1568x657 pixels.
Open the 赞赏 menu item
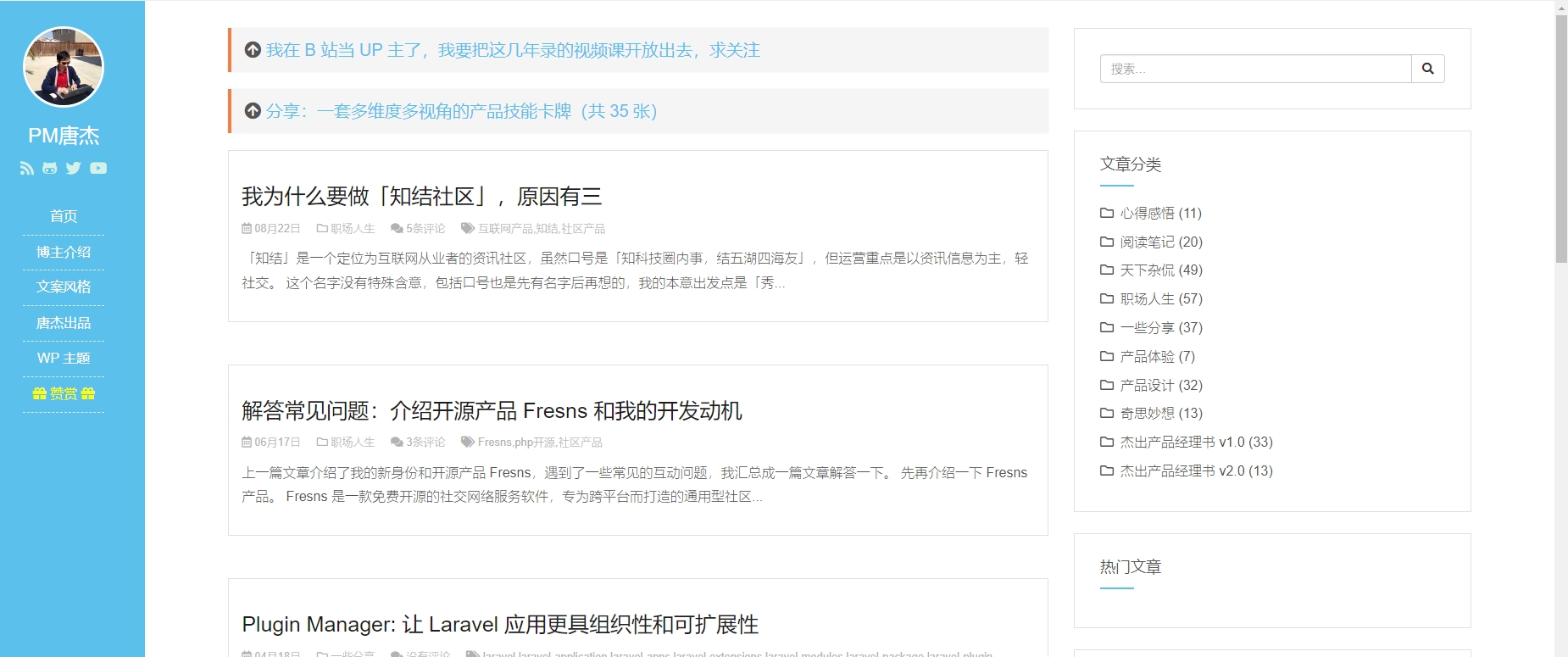coord(64,393)
